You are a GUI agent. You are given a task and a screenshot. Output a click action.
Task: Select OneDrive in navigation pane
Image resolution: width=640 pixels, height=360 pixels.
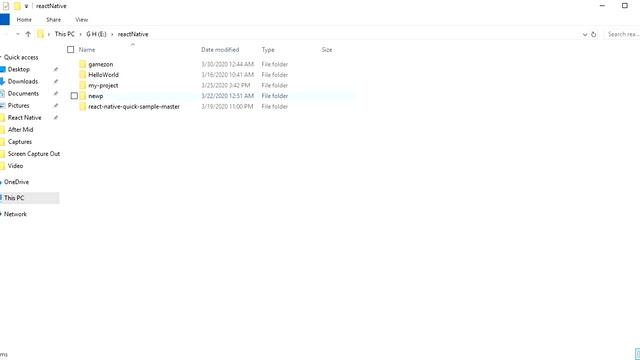click(x=16, y=182)
